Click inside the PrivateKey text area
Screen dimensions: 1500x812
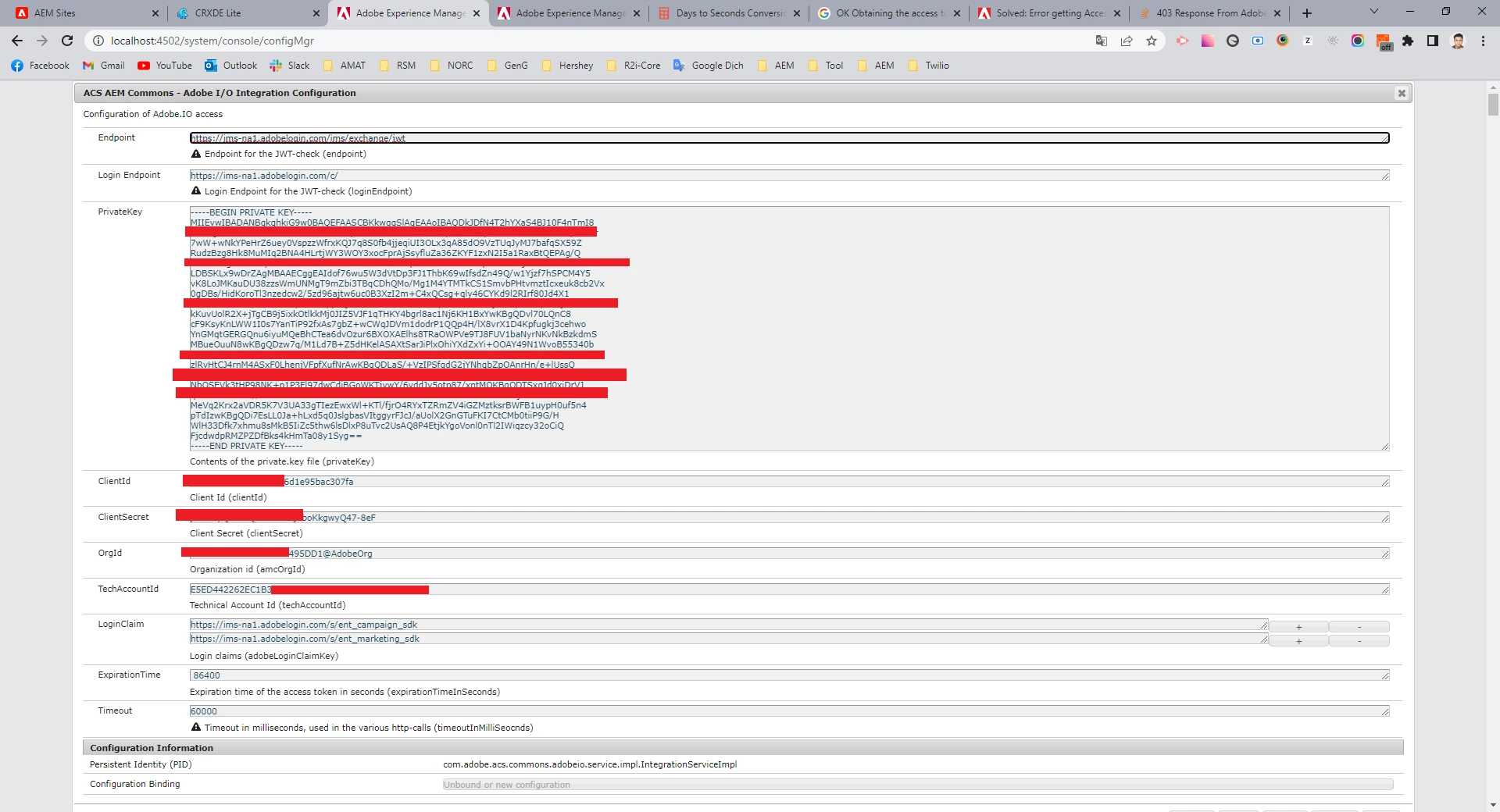pos(790,329)
